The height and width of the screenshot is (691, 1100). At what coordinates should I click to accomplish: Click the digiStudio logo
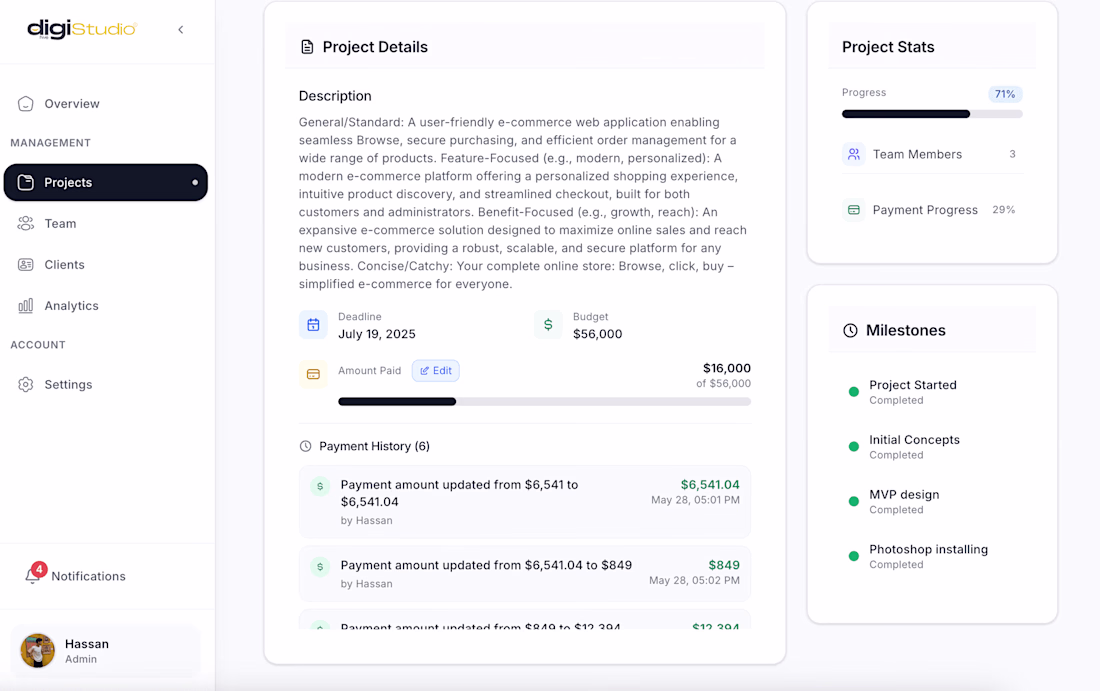82,29
